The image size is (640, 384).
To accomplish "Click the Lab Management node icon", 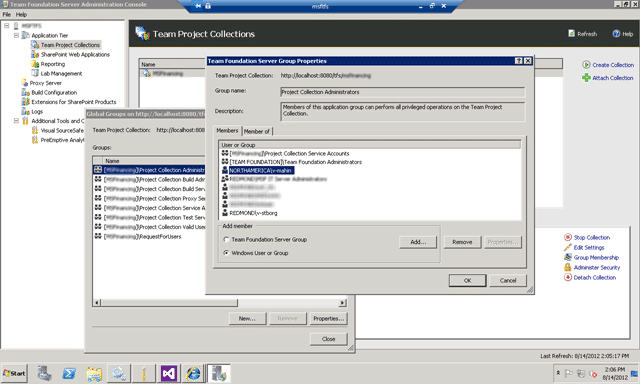I will tap(35, 73).
